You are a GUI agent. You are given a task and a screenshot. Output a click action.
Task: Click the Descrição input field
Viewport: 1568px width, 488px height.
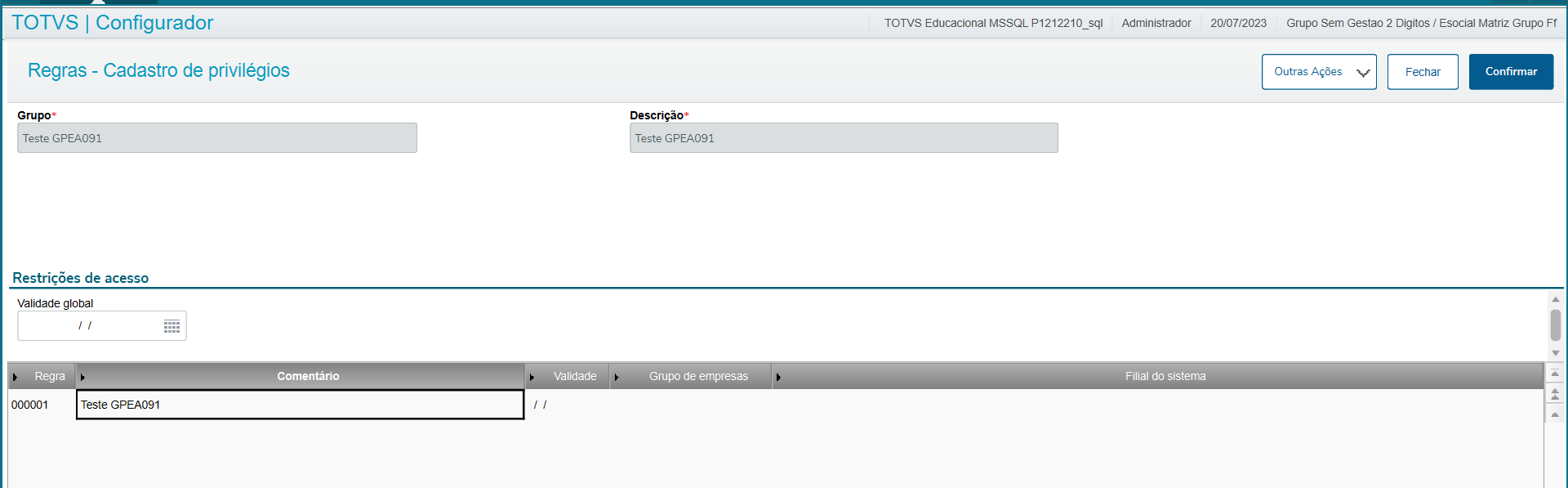pos(844,138)
